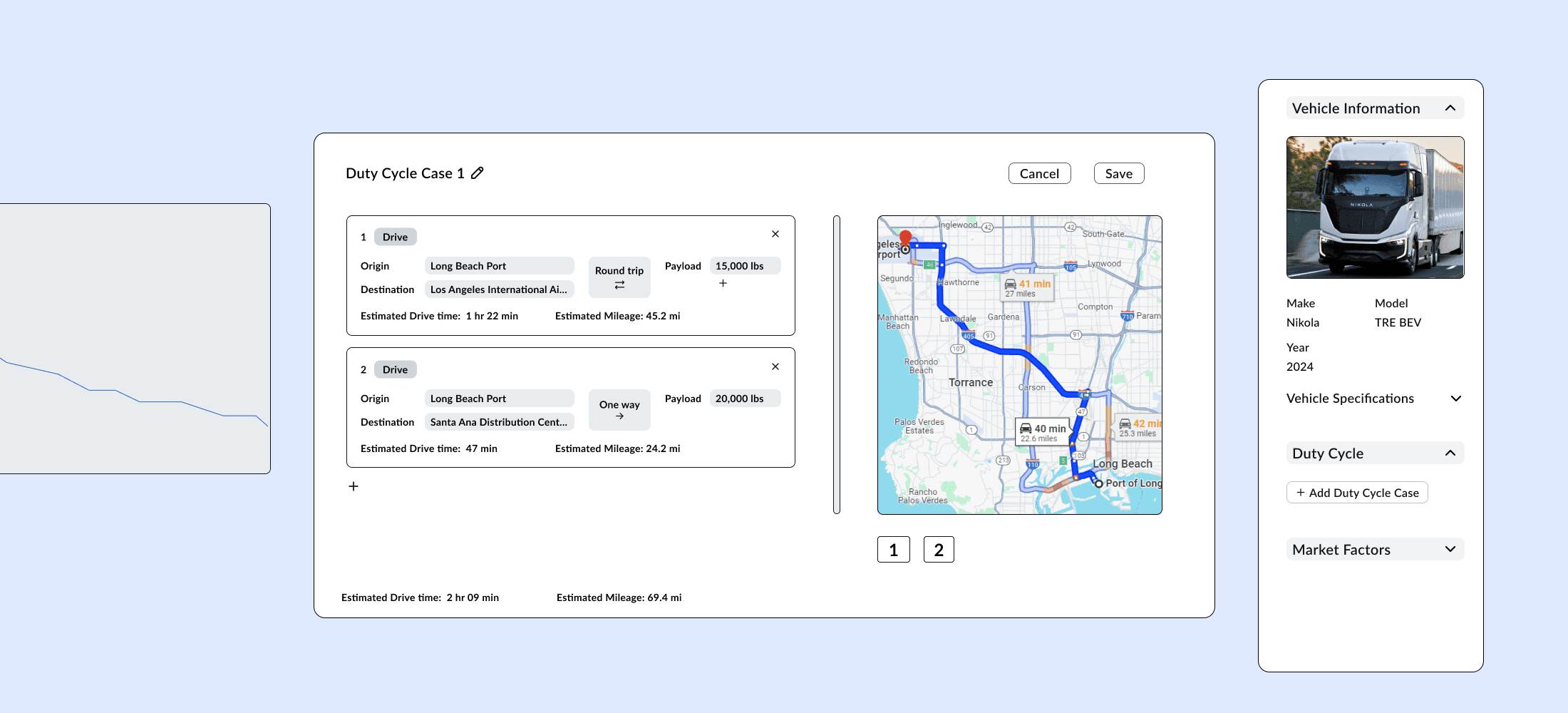Edit the Duty Cycle Case 1 title pencil icon
Image resolution: width=1568 pixels, height=713 pixels.
click(478, 173)
